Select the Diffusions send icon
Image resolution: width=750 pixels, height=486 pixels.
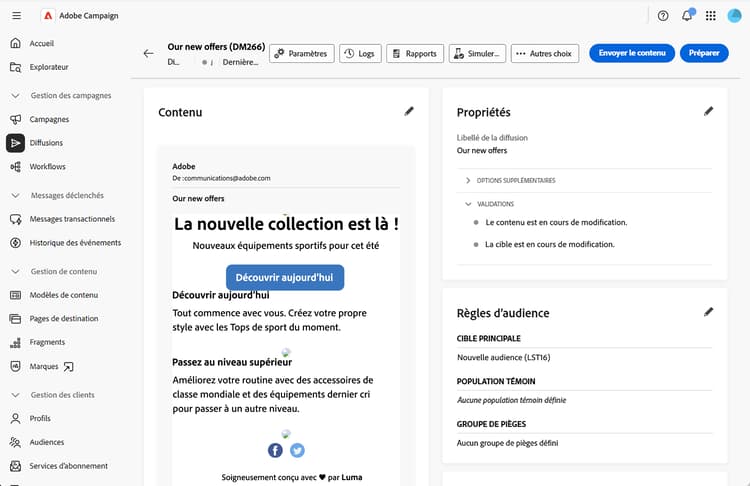pyautogui.click(x=15, y=143)
